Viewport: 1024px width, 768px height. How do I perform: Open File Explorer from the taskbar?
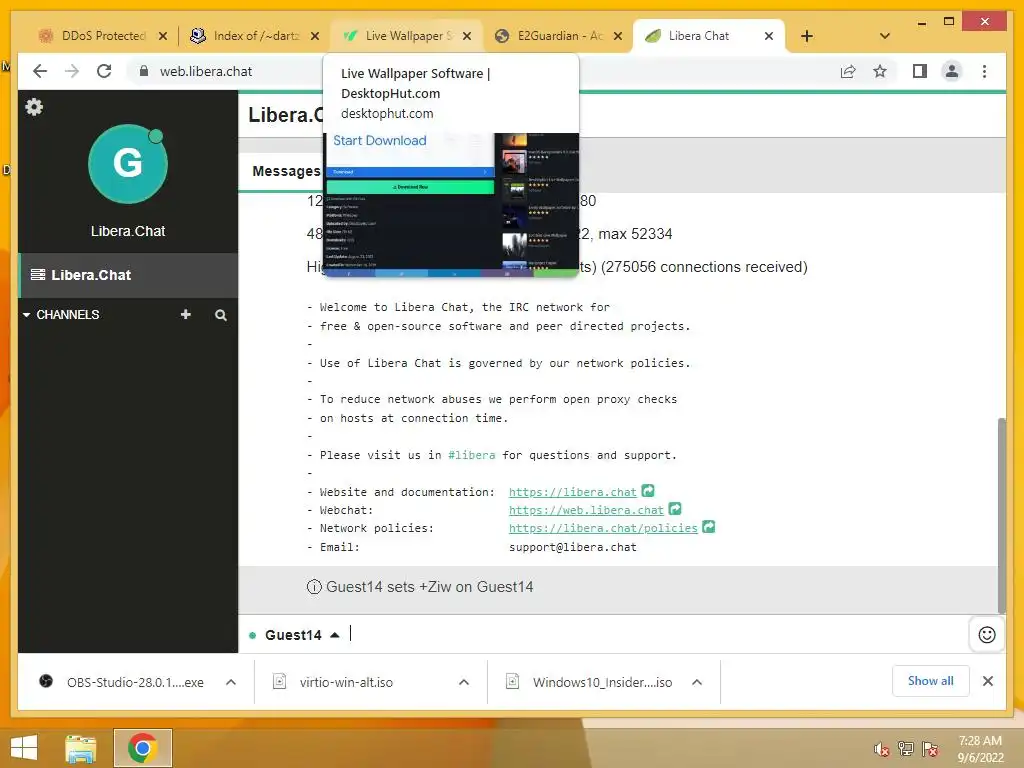tap(80, 748)
